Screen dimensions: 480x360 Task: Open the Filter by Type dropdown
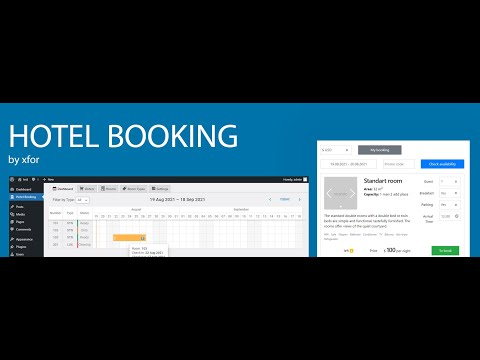click(82, 200)
